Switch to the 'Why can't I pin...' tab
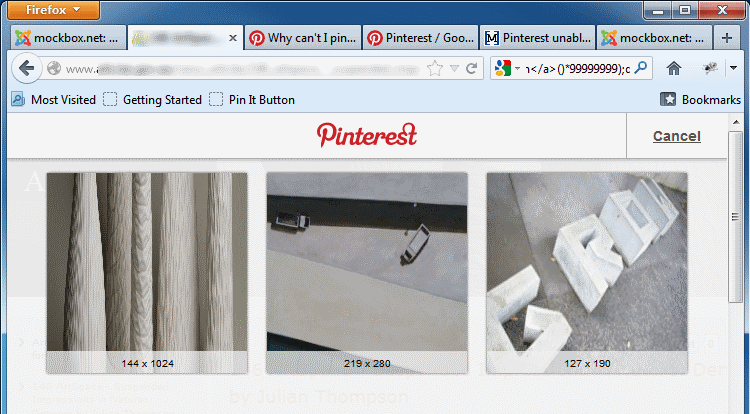Viewport: 750px width, 414px height. [303, 38]
